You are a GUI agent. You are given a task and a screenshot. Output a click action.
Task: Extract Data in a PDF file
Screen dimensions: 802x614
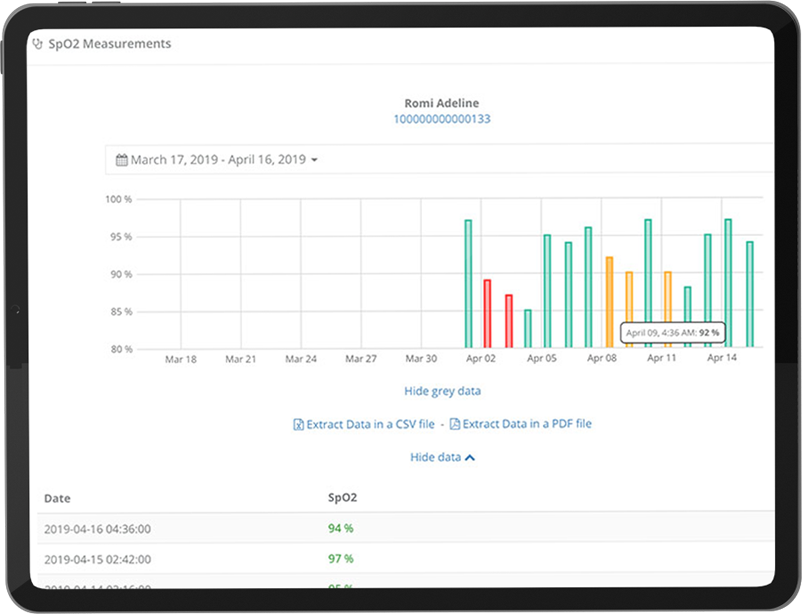point(526,424)
